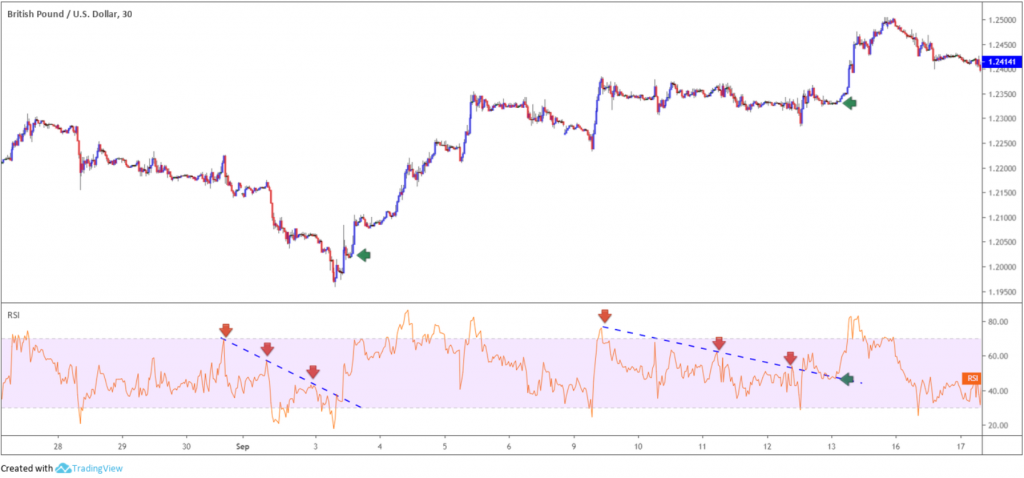Click the blue 1.24141 current price label

(1000, 62)
